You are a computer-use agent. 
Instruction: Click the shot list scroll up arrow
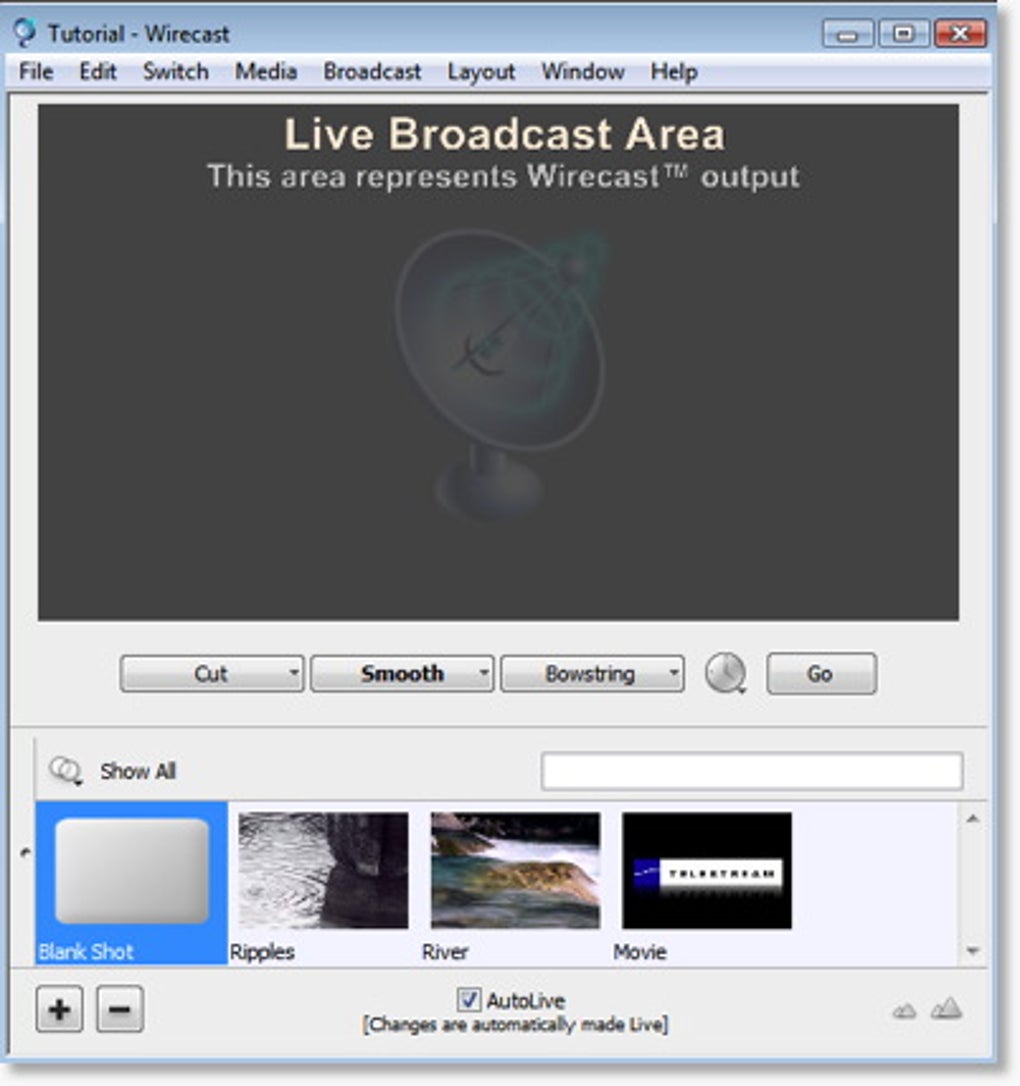[x=973, y=819]
